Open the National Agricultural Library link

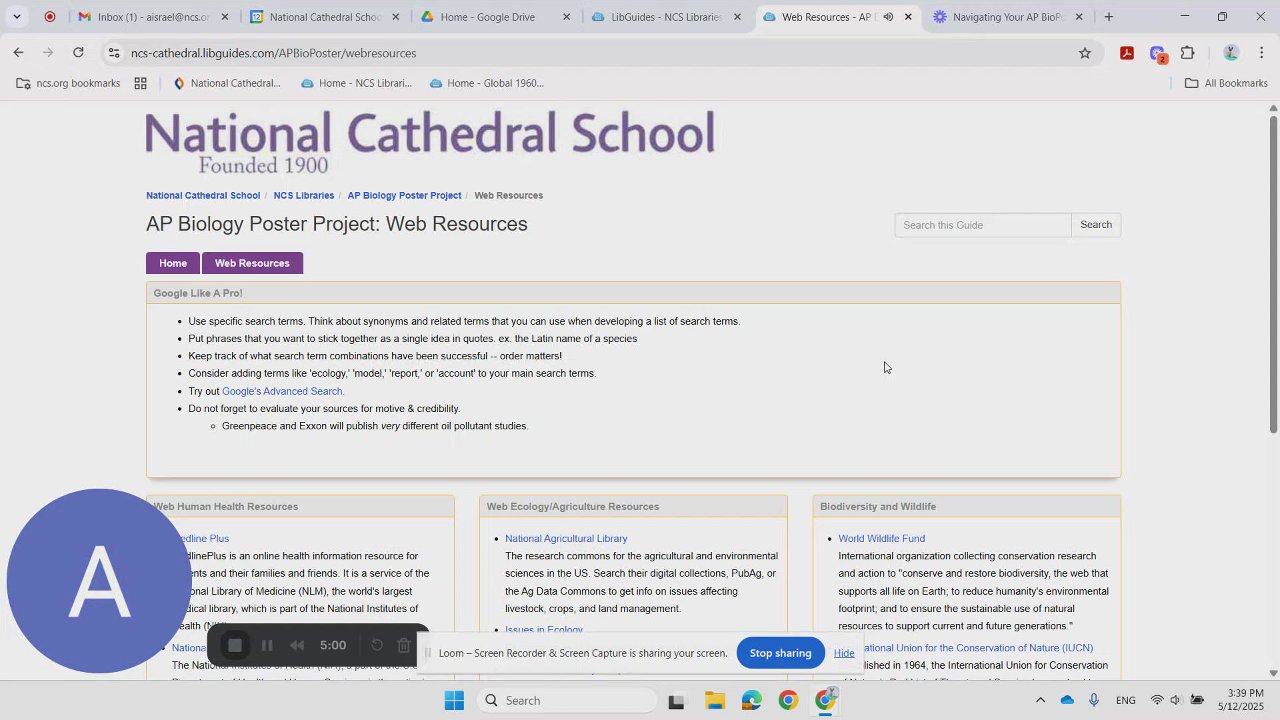click(566, 539)
